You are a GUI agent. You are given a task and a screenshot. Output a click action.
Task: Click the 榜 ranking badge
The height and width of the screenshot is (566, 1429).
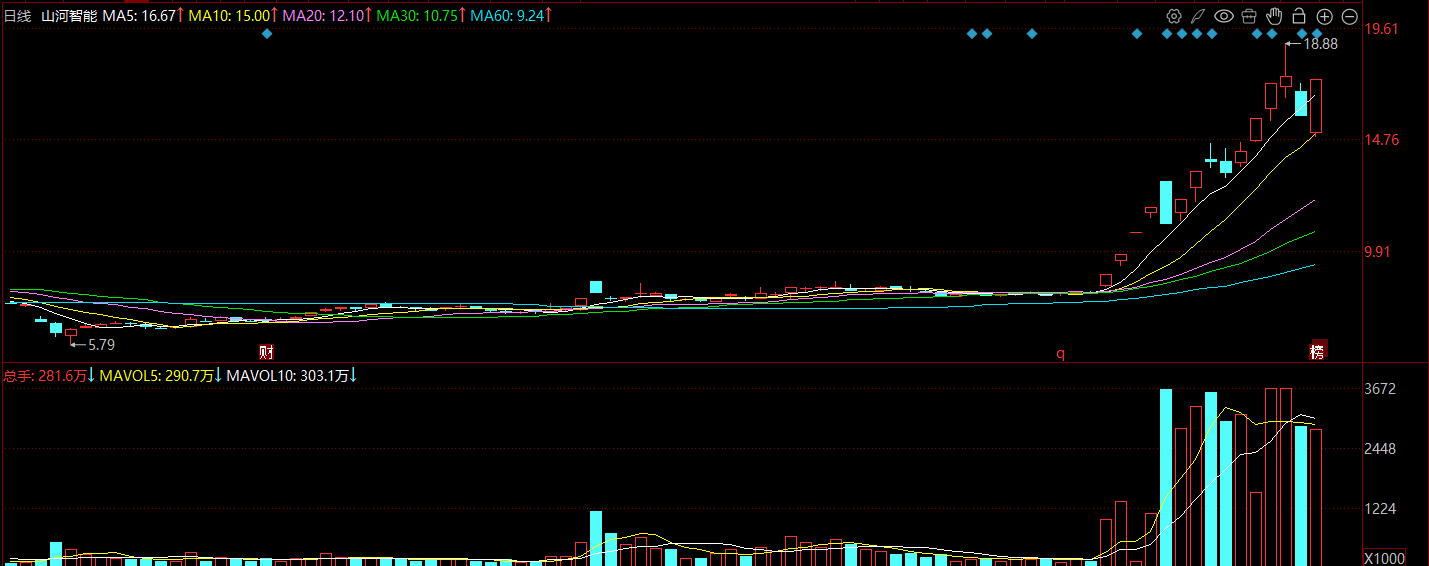pyautogui.click(x=1317, y=352)
